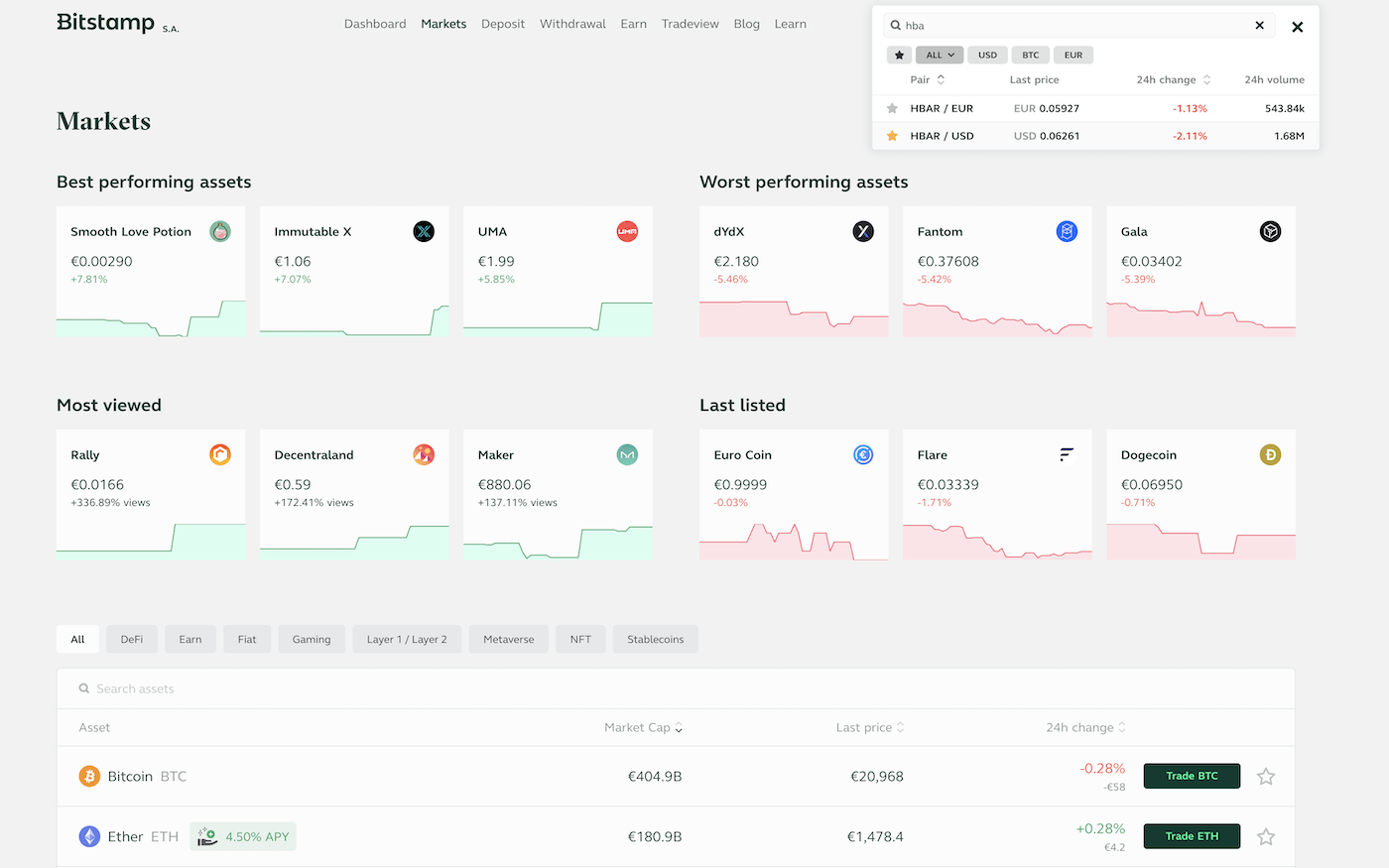
Task: Select the All category tab
Action: point(77,640)
